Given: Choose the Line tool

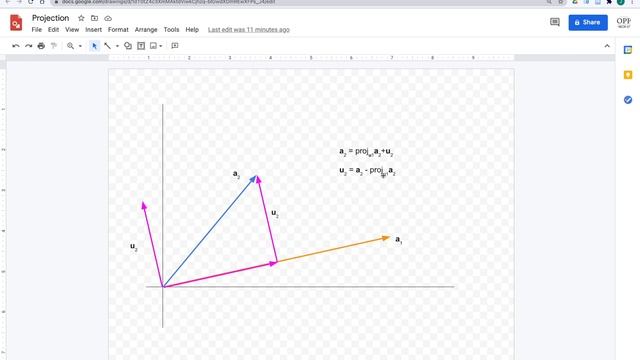Looking at the screenshot, I should pos(107,46).
